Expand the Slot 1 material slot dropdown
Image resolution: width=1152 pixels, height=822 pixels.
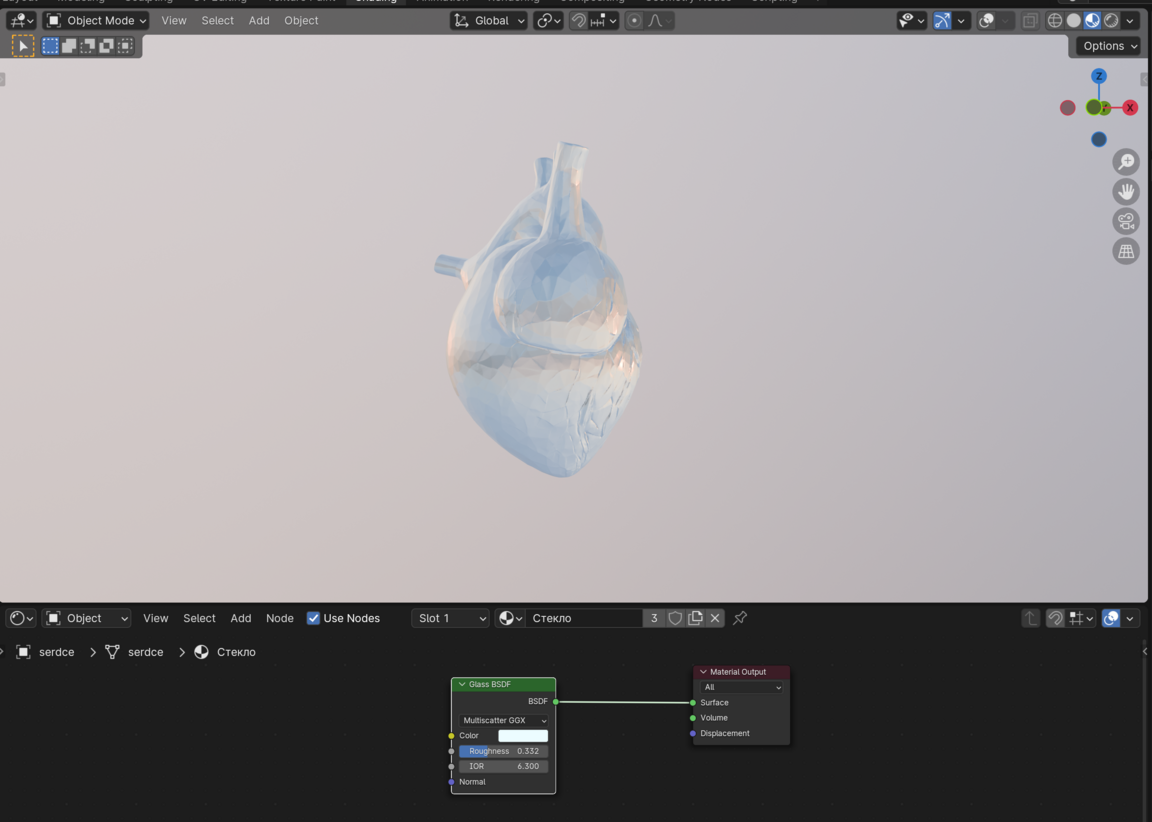(450, 618)
